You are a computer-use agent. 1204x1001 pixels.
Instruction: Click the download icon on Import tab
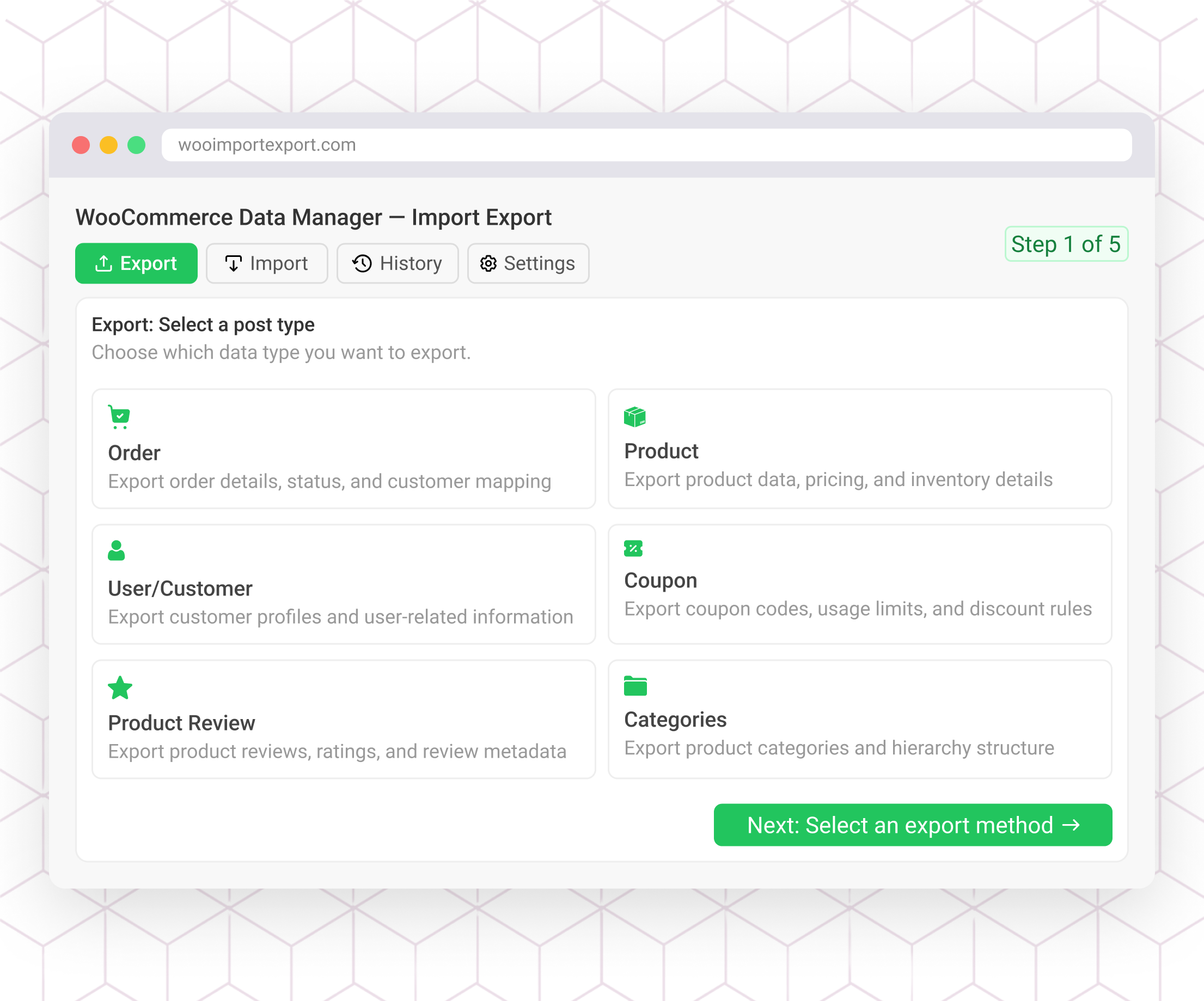234,263
